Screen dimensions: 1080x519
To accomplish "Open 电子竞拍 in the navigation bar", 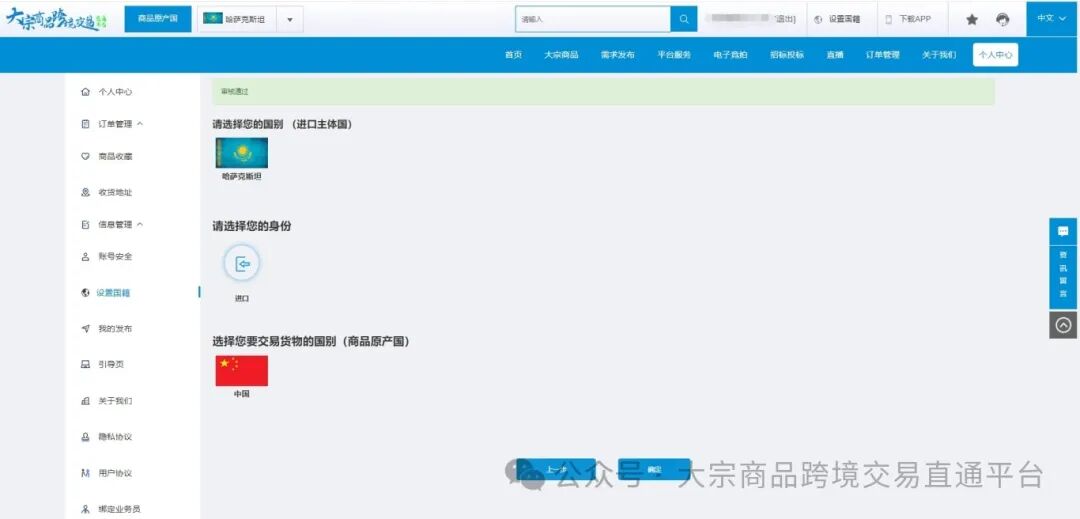I will 730,55.
